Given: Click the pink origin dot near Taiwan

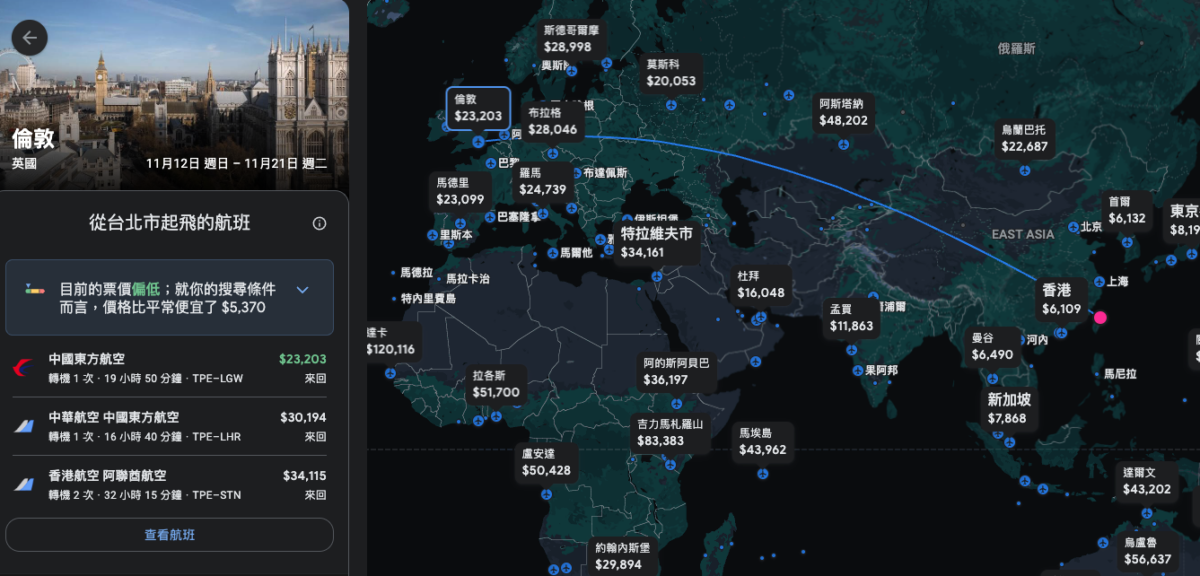Looking at the screenshot, I should tap(1101, 317).
